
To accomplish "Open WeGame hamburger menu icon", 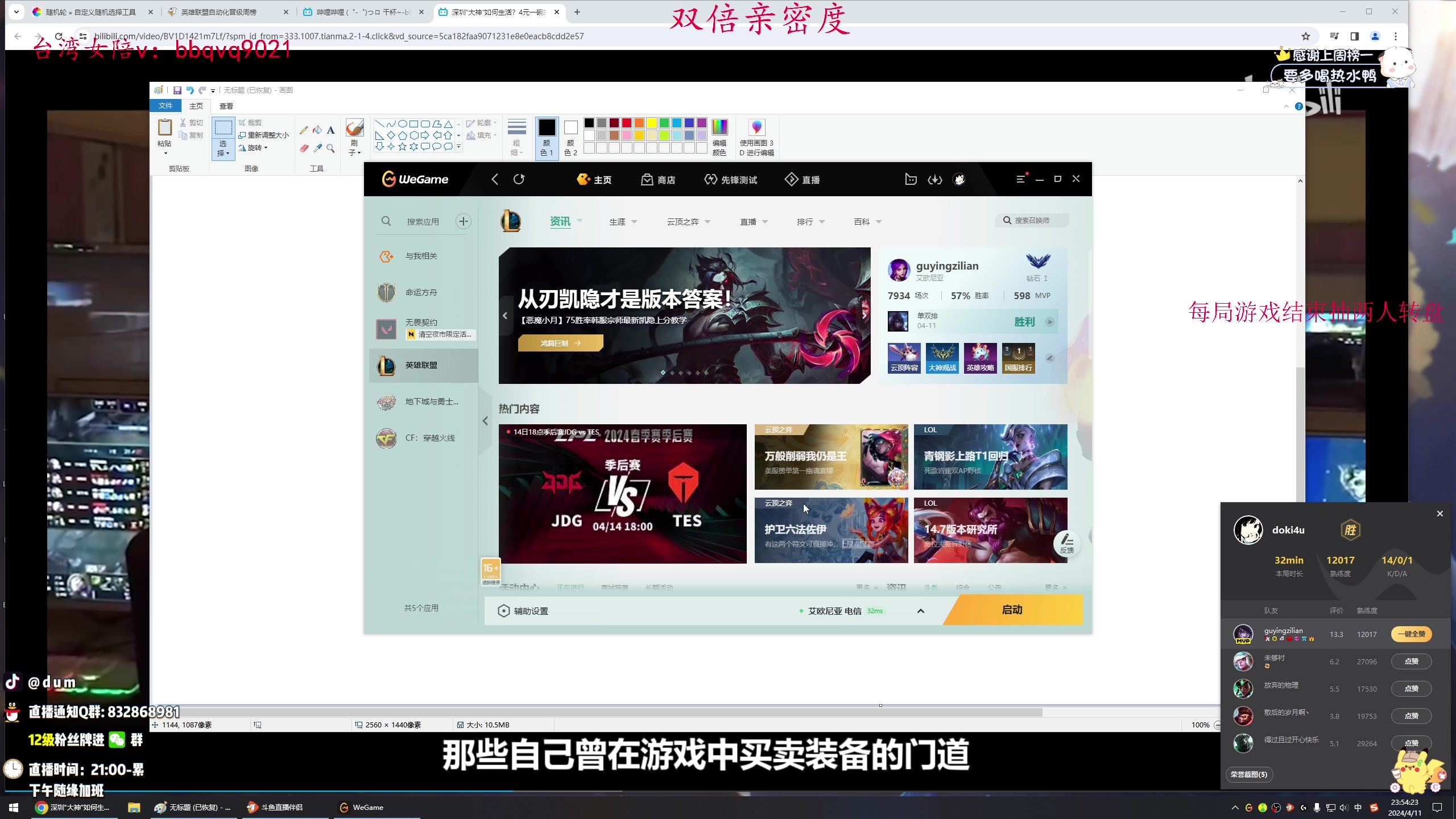I will pos(1021,179).
